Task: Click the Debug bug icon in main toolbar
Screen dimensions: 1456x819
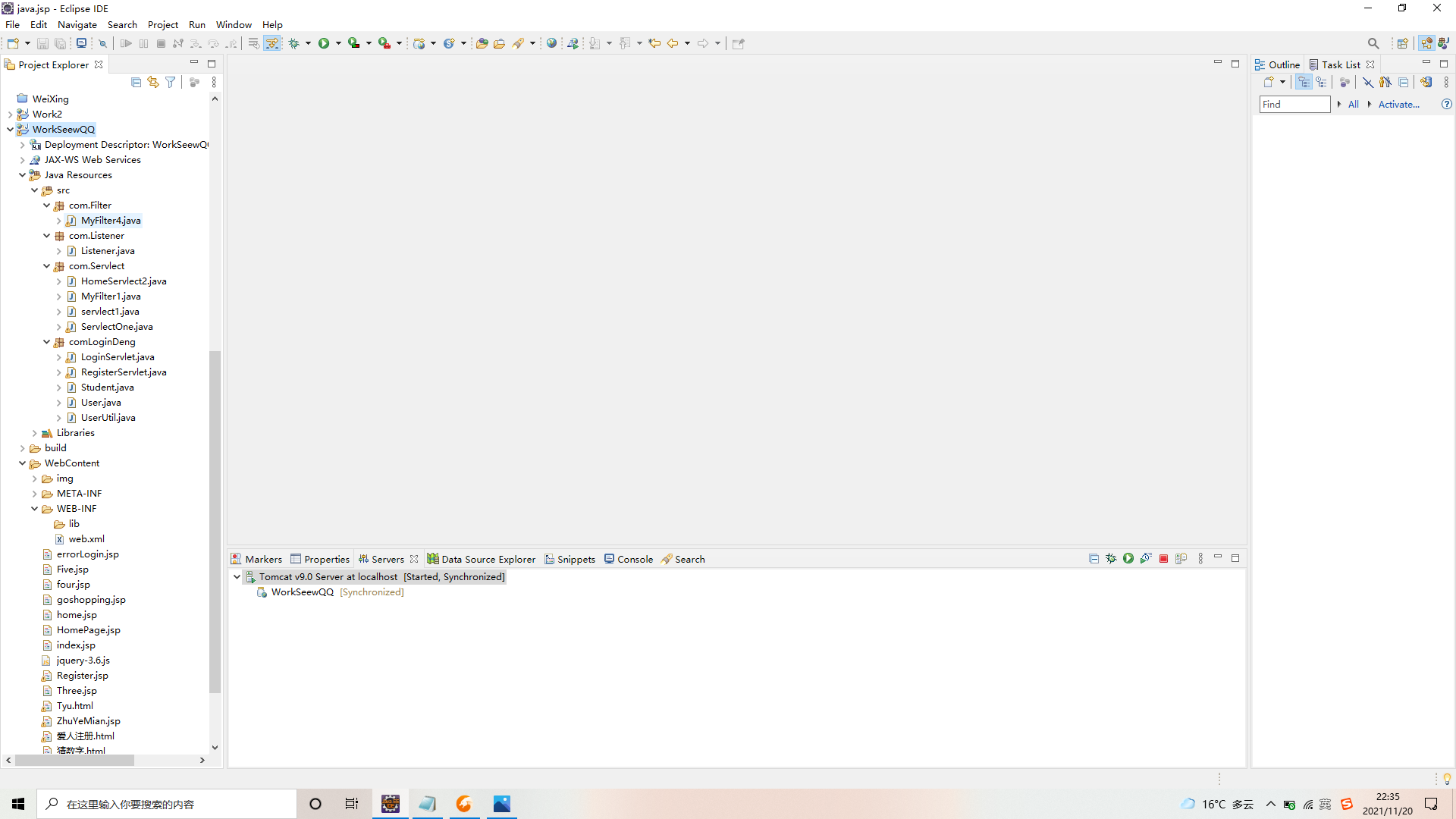Action: pos(294,43)
